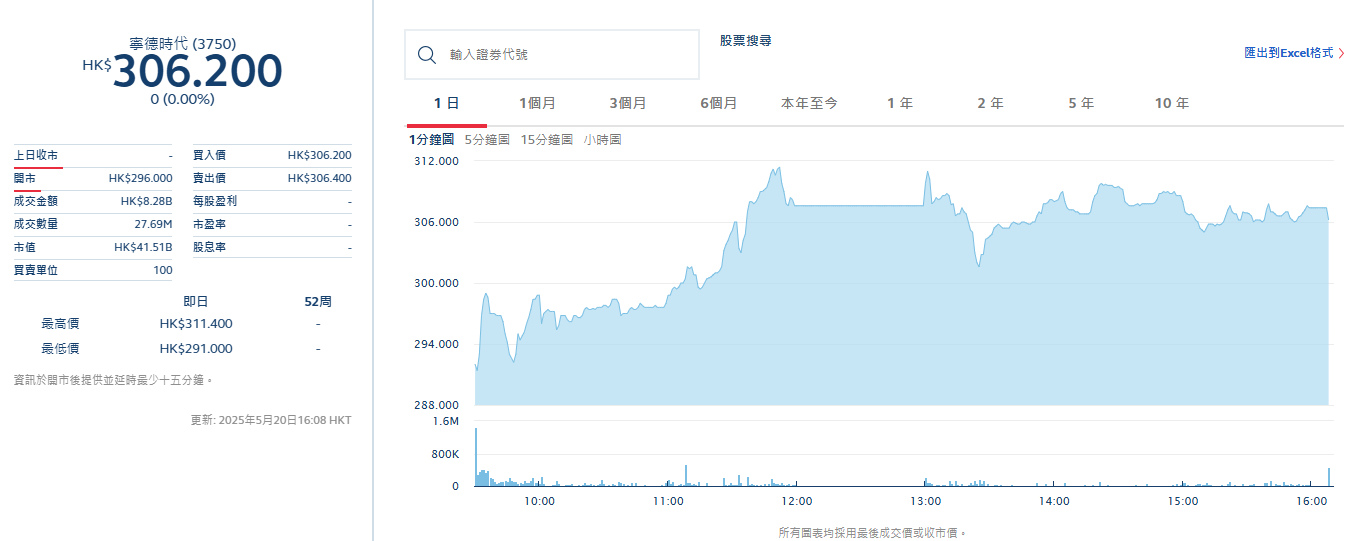This screenshot has width=1362, height=541.
Task: Show the 10 年 price history
Action: click(x=1171, y=103)
